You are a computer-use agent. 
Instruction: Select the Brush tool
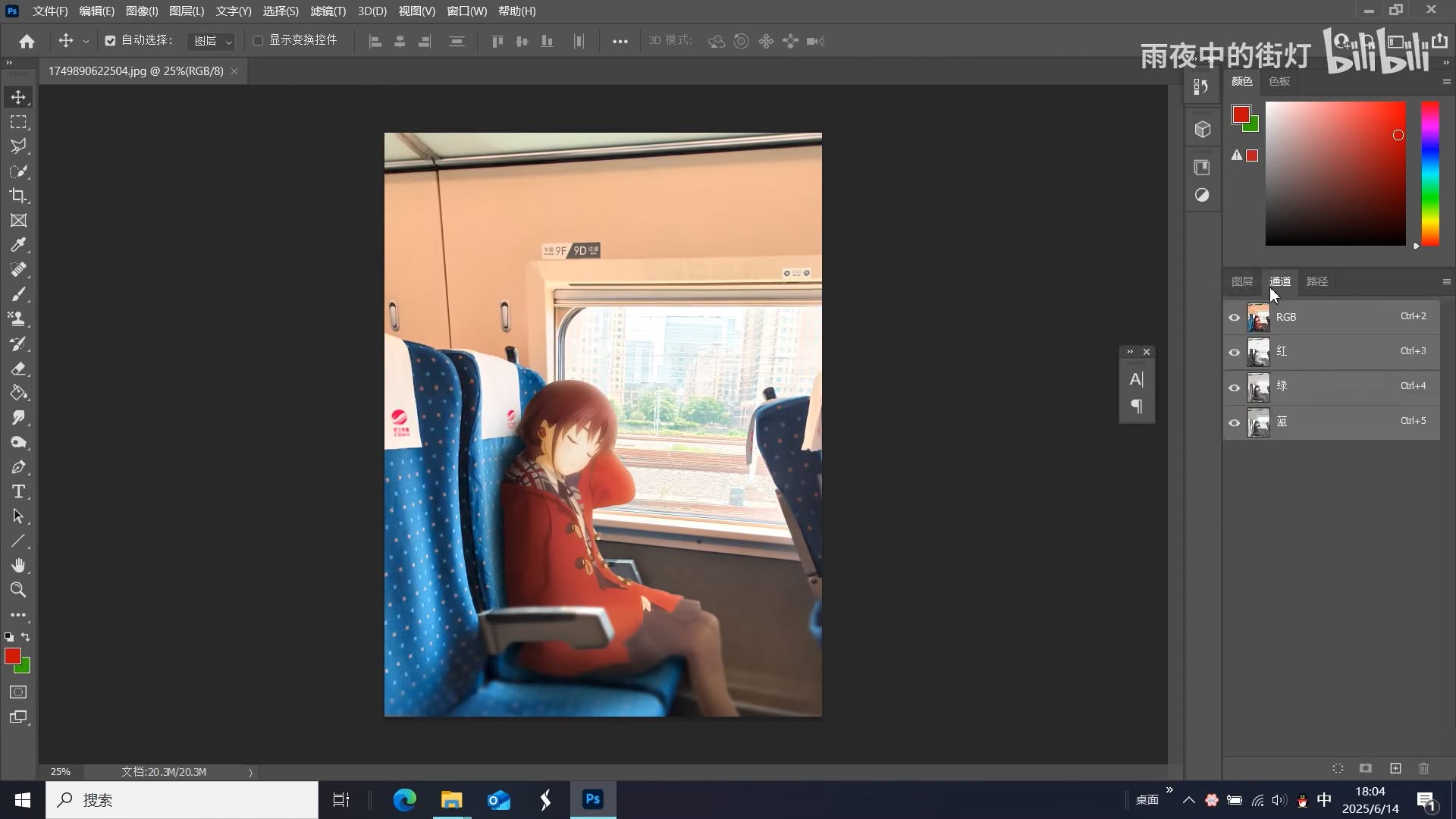(18, 294)
